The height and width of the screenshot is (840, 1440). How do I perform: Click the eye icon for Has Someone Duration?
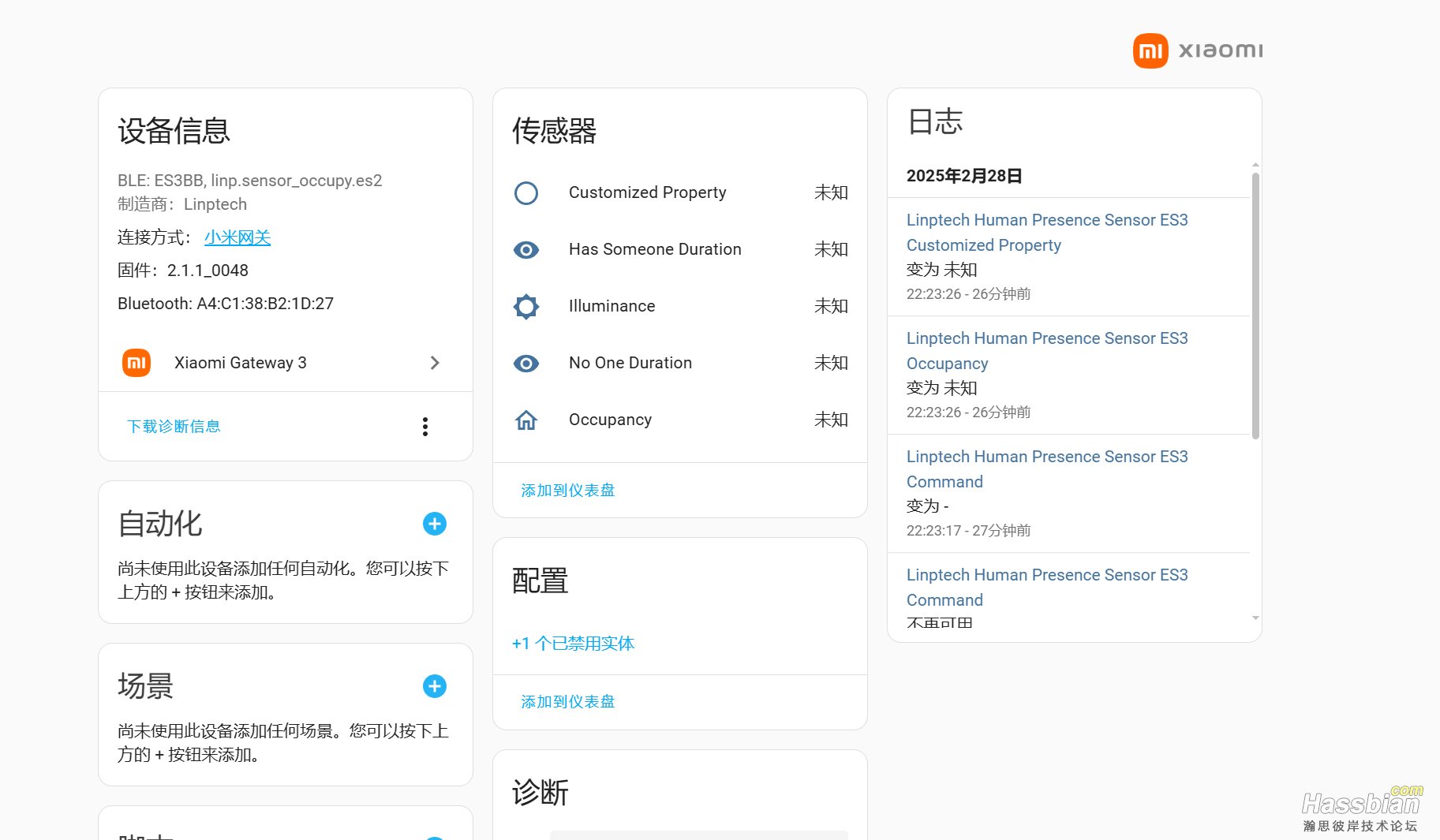(526, 250)
